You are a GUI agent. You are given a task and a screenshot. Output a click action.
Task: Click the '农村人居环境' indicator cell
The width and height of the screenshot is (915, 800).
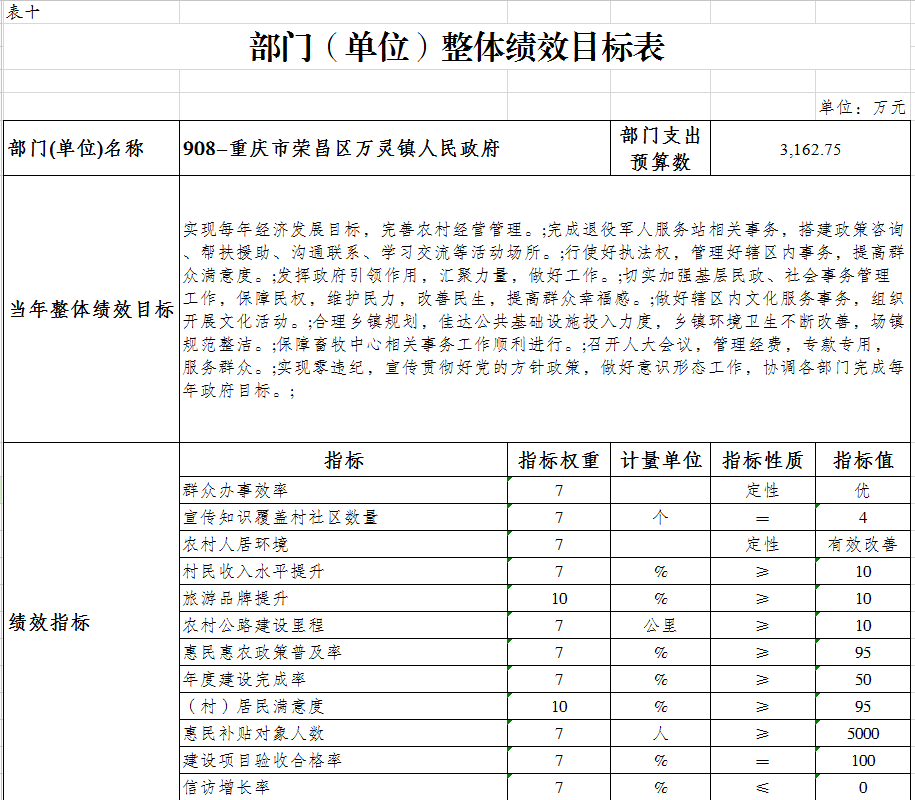click(x=344, y=544)
